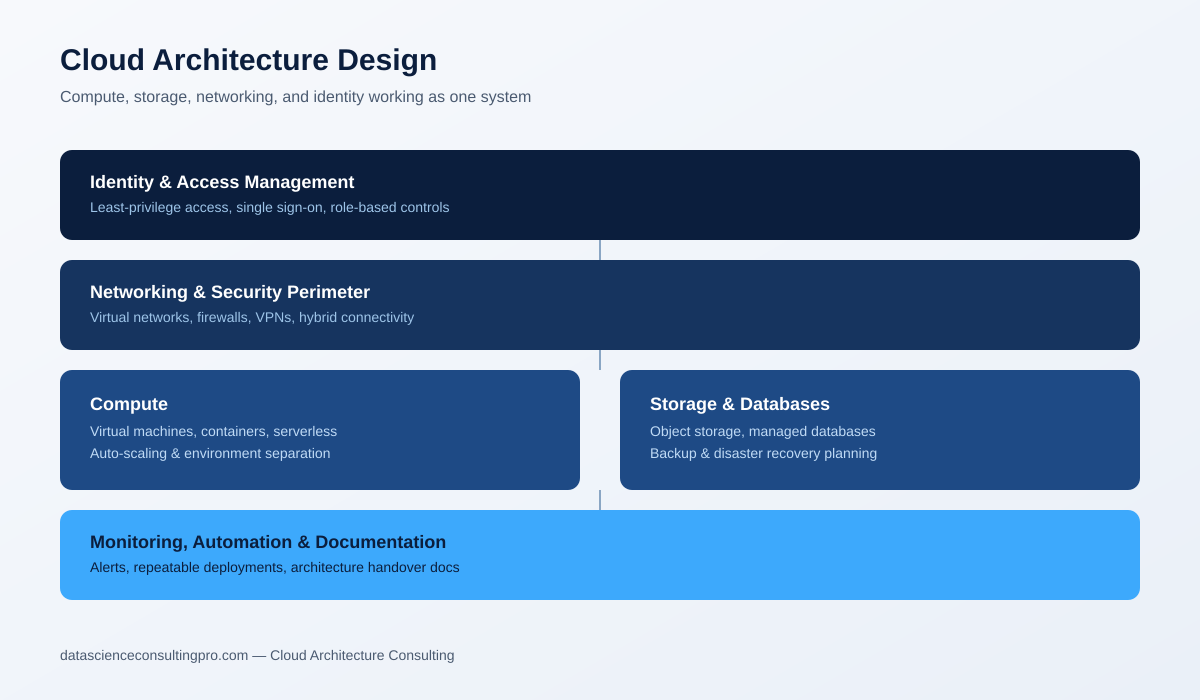Click the subtitle about compute, storage, networking, identity
1200x700 pixels.
click(295, 97)
